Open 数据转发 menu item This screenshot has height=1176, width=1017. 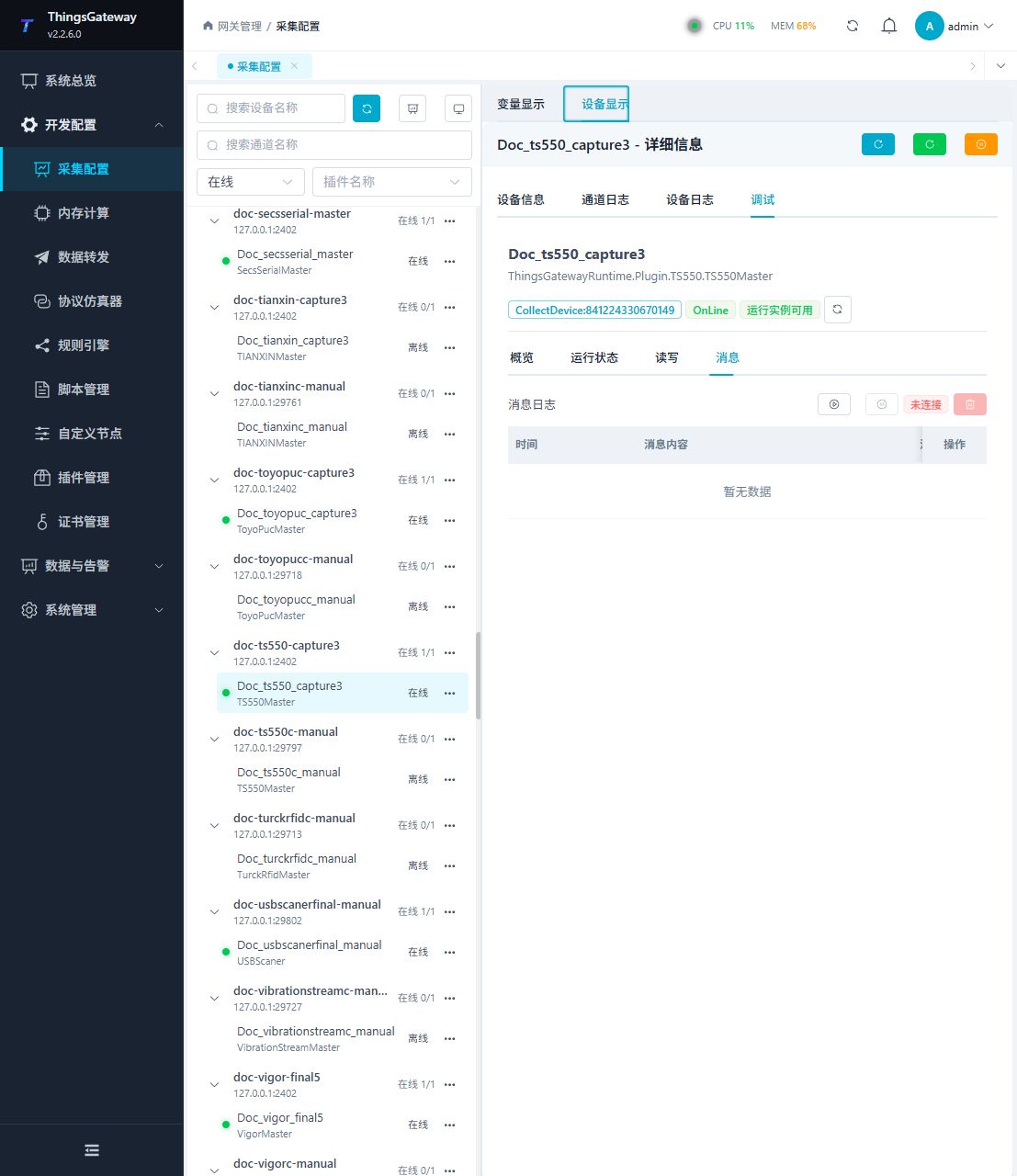(x=92, y=257)
